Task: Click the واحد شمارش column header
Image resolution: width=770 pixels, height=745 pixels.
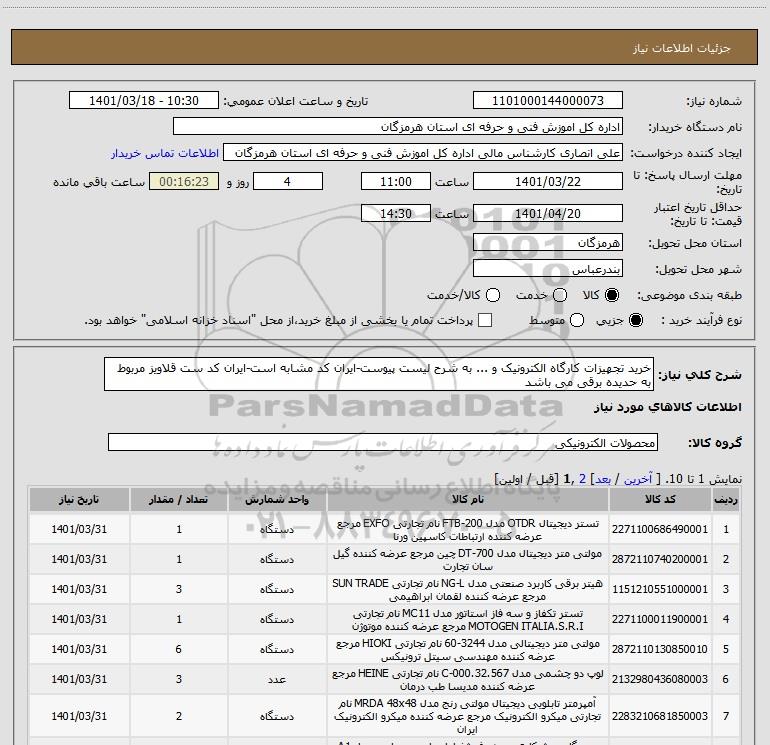Action: (277, 499)
